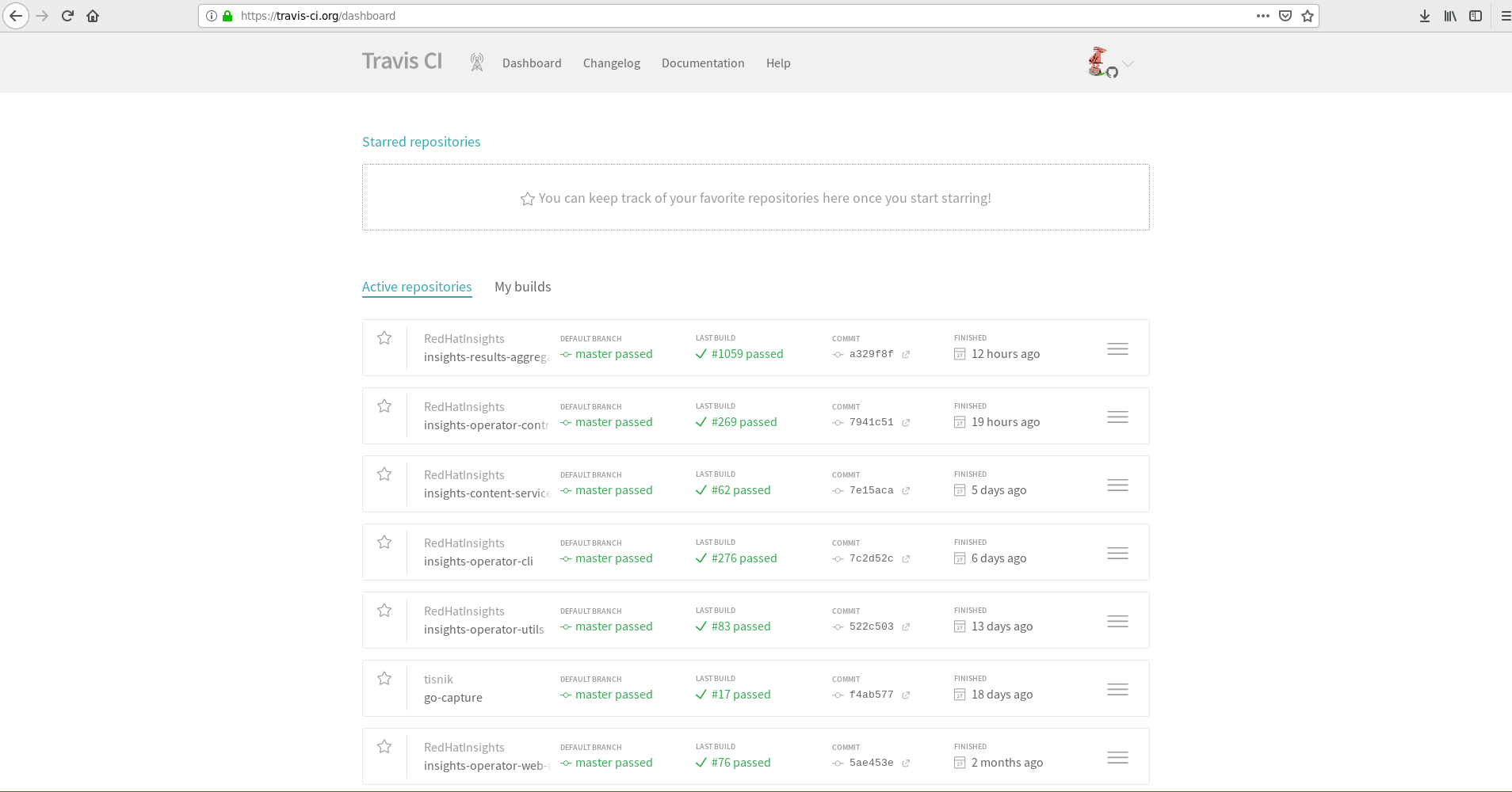Open go-capture repository link
Screen dimensions: 1512x792
pyautogui.click(x=453, y=698)
